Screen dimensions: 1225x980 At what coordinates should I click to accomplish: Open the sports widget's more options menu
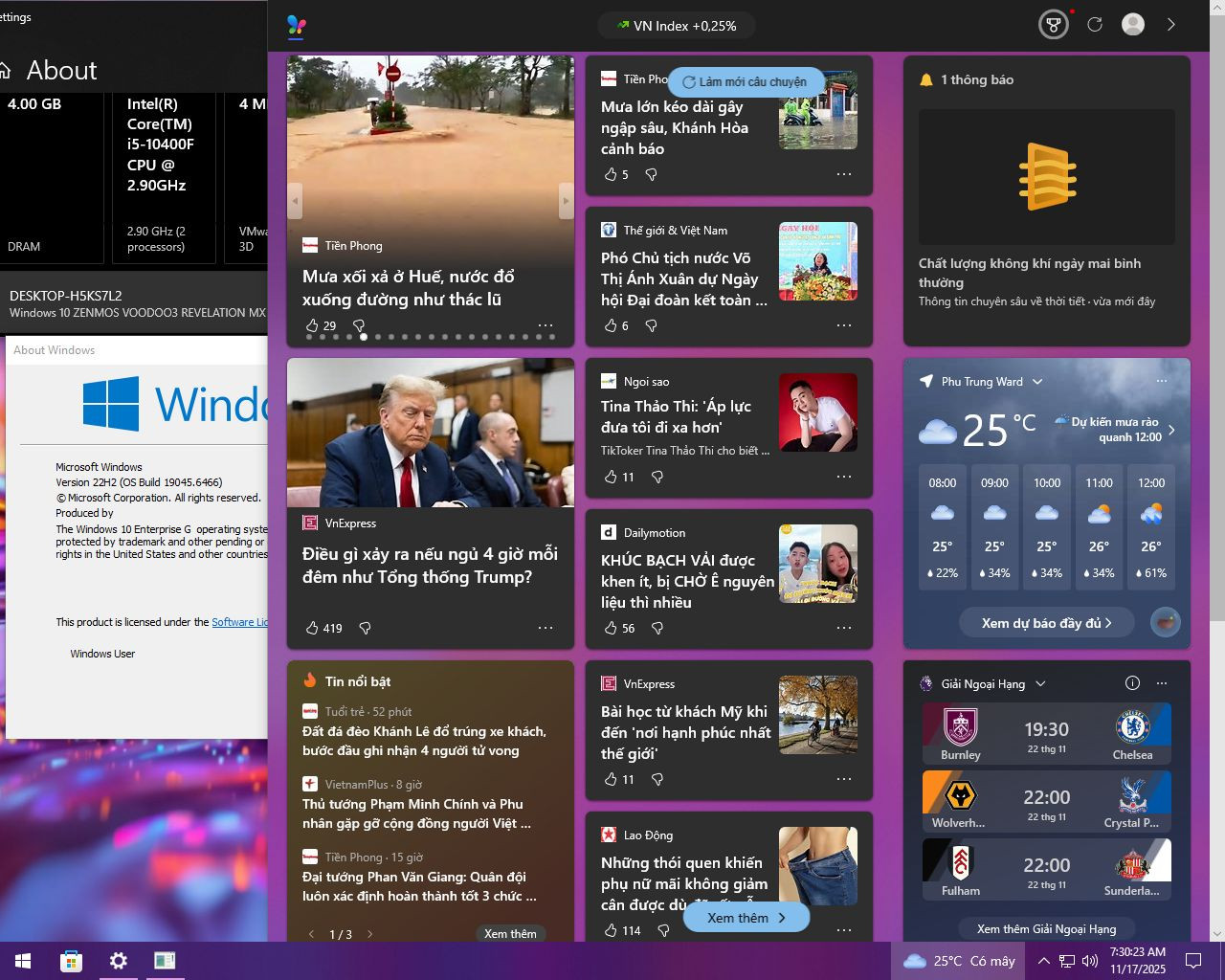[1162, 683]
